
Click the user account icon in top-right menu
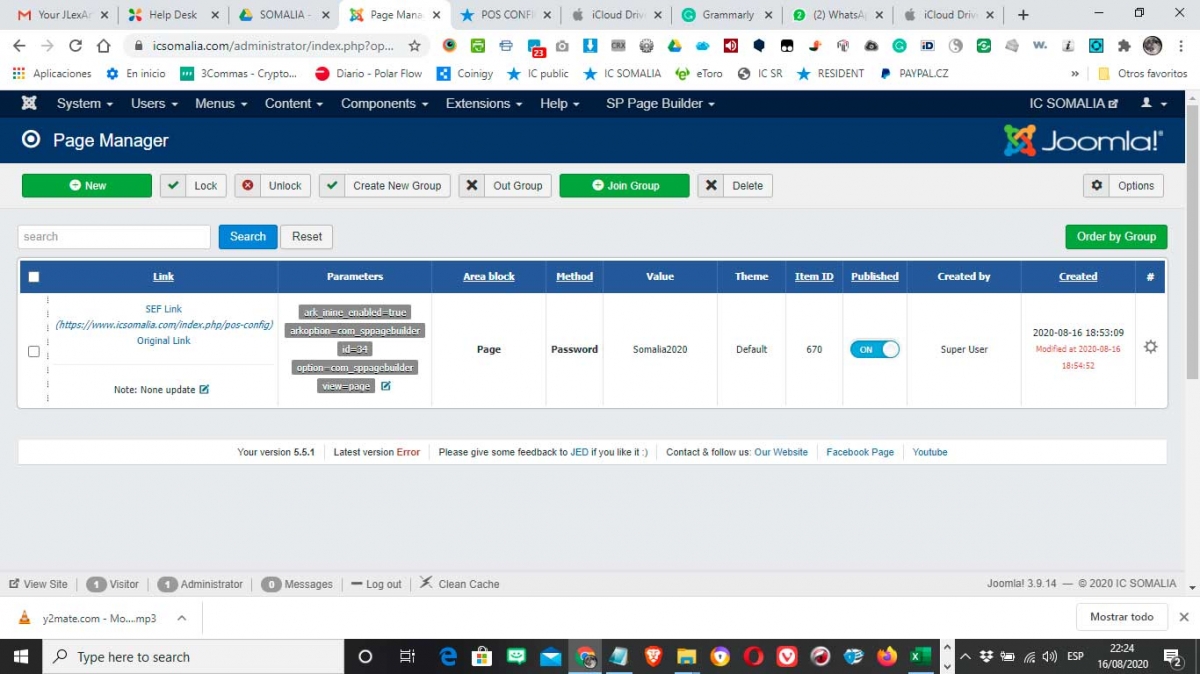pos(1147,104)
